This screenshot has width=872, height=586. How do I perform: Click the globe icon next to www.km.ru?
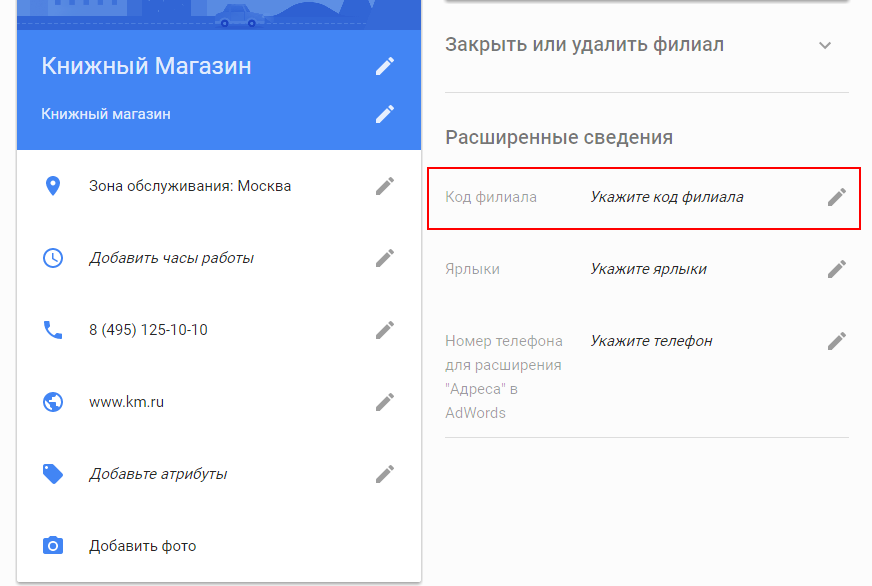(x=53, y=402)
